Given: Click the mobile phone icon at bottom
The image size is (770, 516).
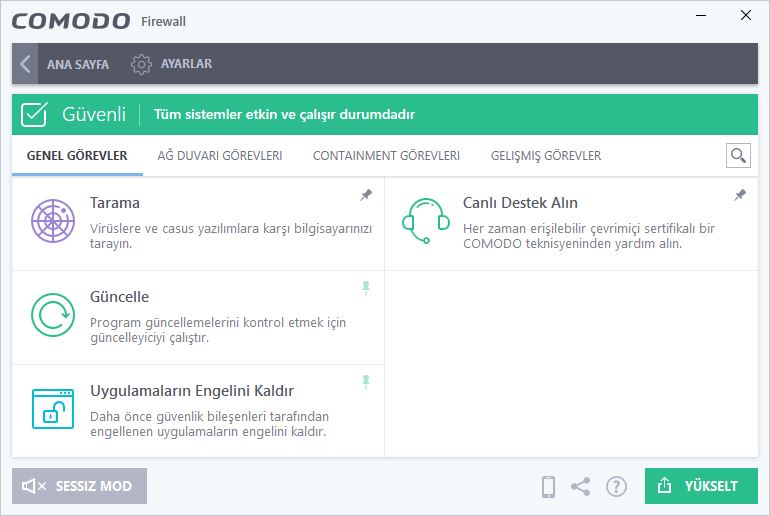Looking at the screenshot, I should pos(548,487).
